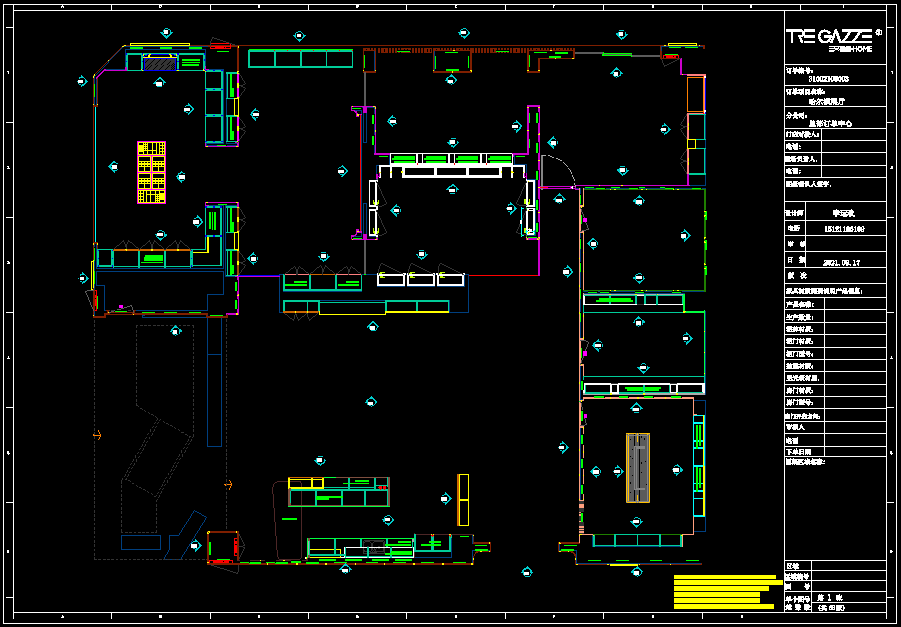Viewport: 901px width, 627px height.
Task: Click the registered trademark symbol beside the logo
Action: [878, 32]
